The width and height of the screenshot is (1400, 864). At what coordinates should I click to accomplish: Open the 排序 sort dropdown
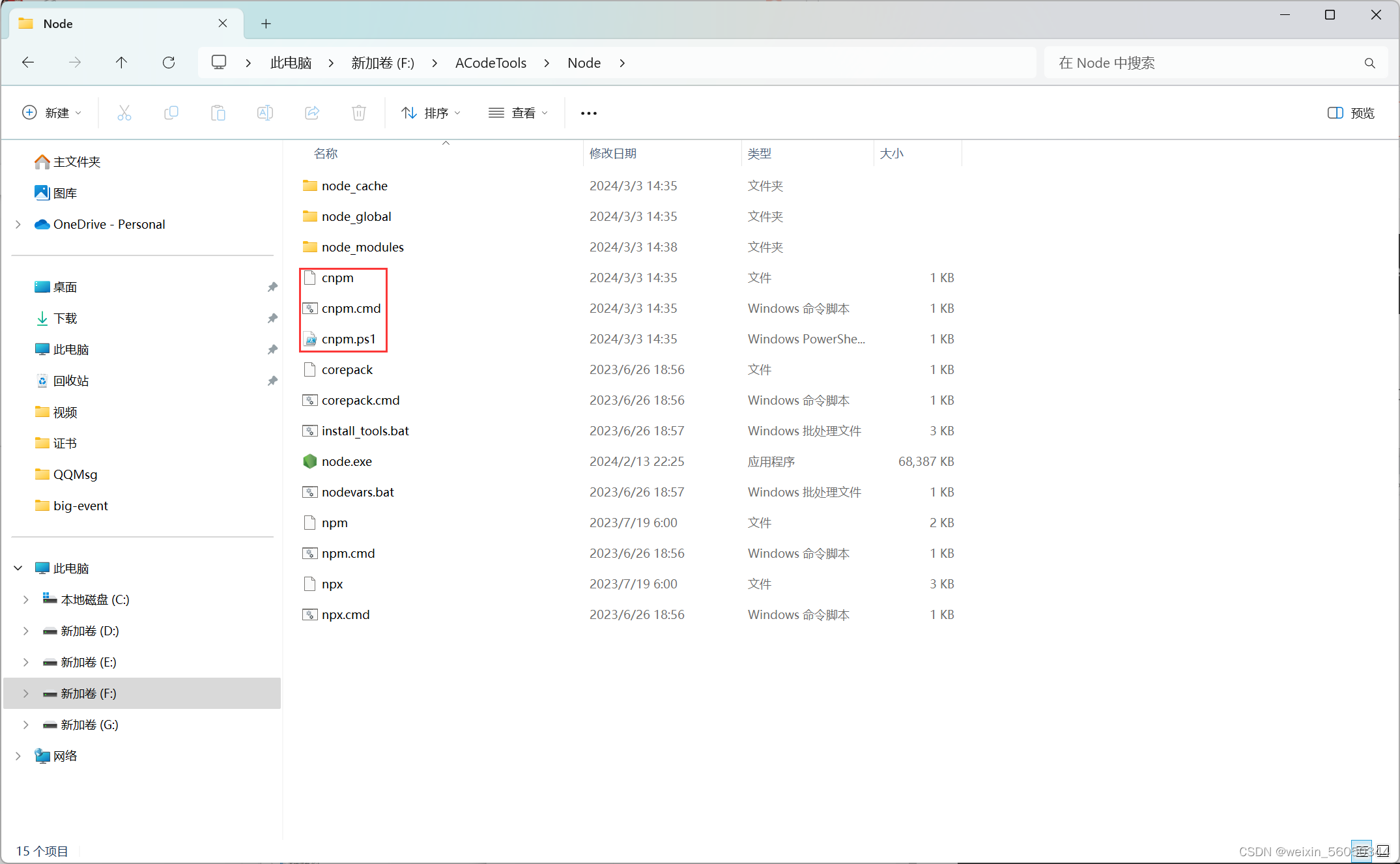[431, 113]
